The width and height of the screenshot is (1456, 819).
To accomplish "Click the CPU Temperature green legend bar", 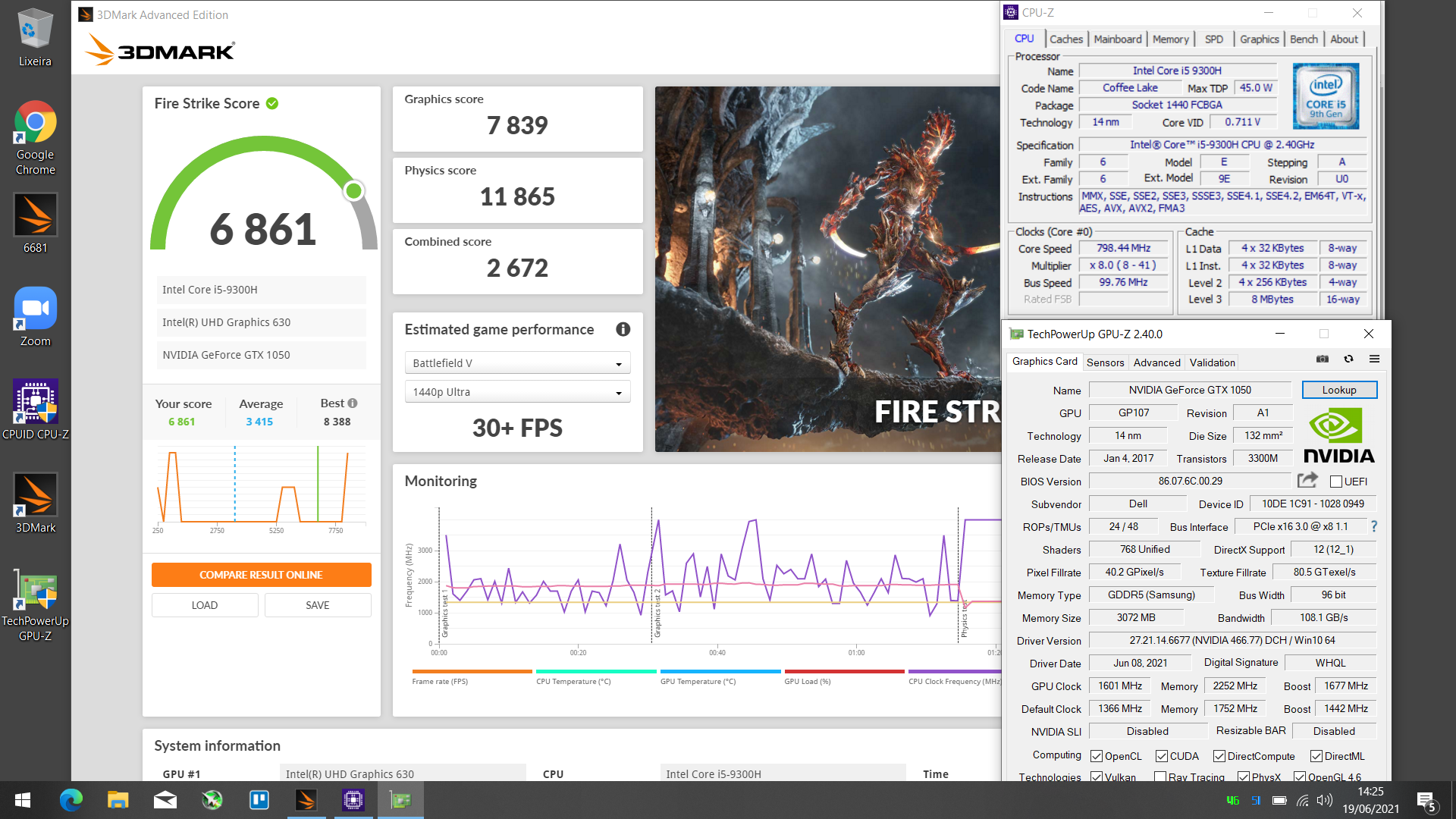I will tap(596, 671).
